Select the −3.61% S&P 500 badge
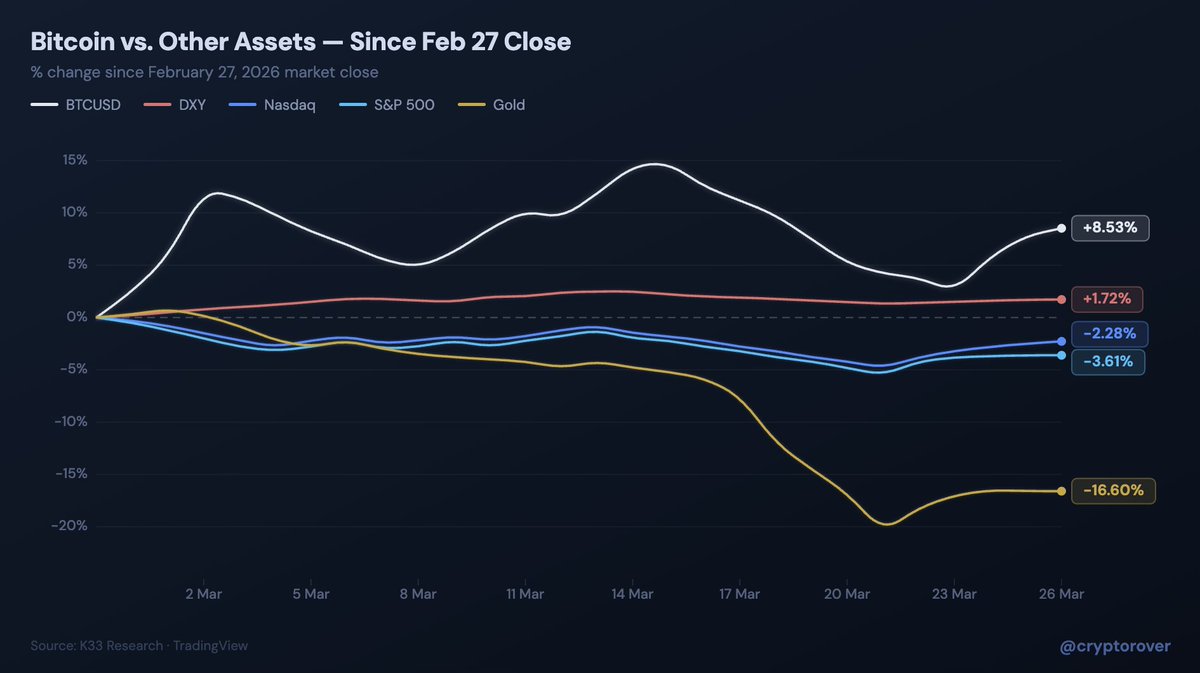Viewport: 1200px width, 673px height. coord(1108,361)
